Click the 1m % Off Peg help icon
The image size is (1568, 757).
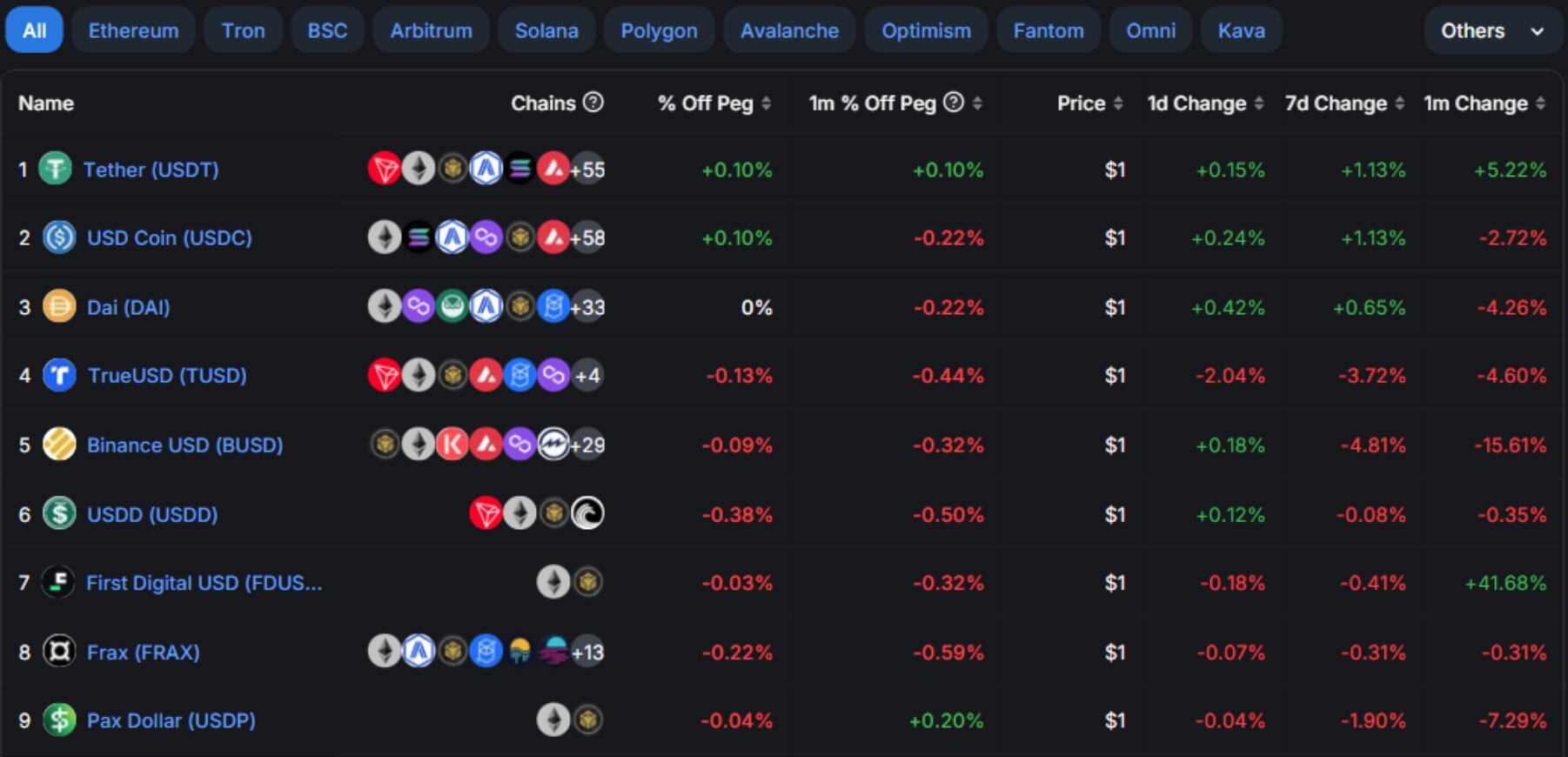[x=953, y=102]
